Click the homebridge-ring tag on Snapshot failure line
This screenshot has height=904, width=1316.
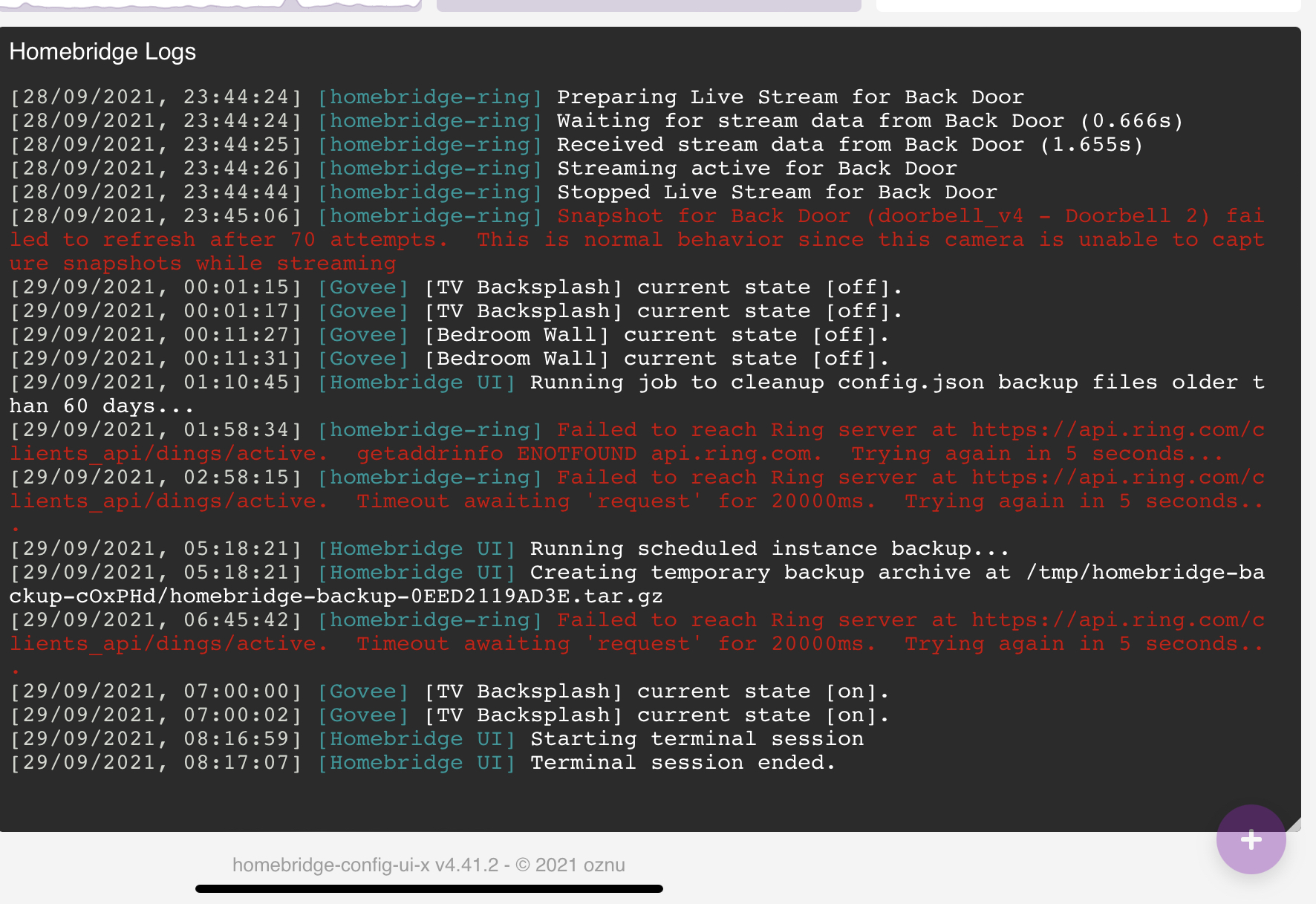(429, 215)
